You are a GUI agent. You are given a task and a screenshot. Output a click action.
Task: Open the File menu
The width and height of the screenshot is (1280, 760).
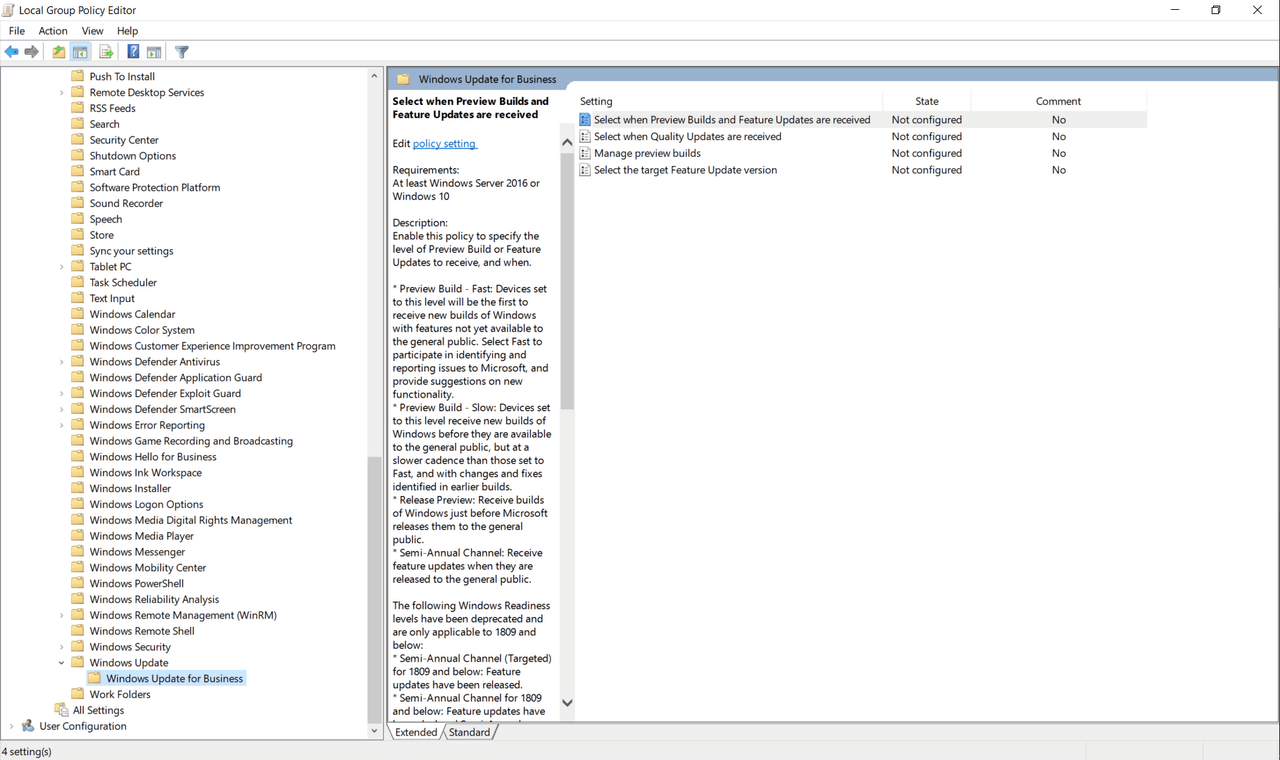(17, 31)
